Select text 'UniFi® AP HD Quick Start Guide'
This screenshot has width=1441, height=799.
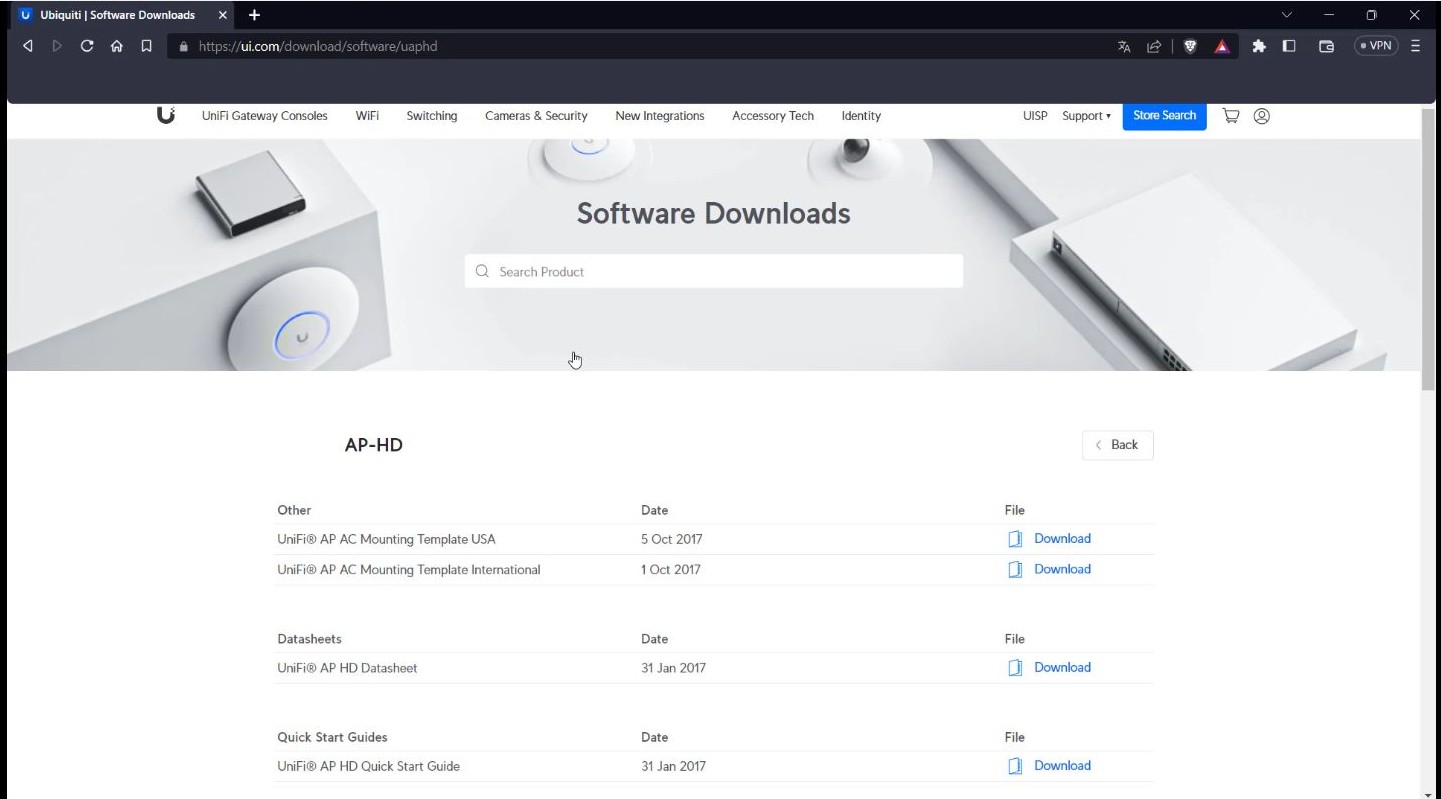coord(368,766)
